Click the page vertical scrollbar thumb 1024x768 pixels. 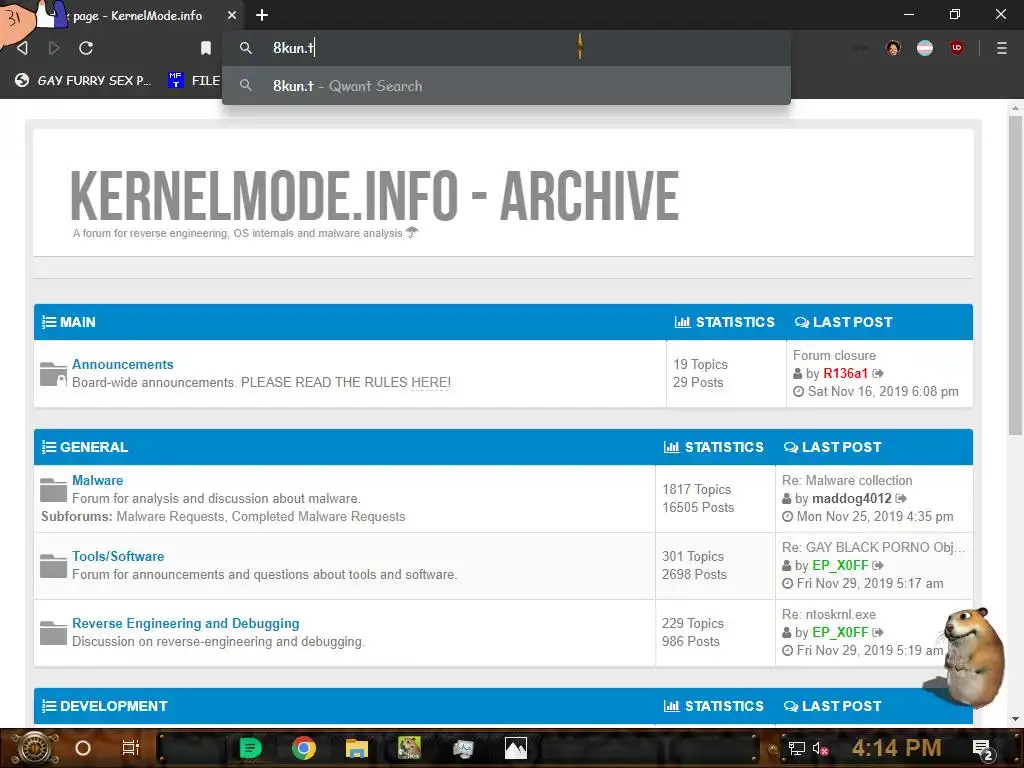click(x=1015, y=274)
